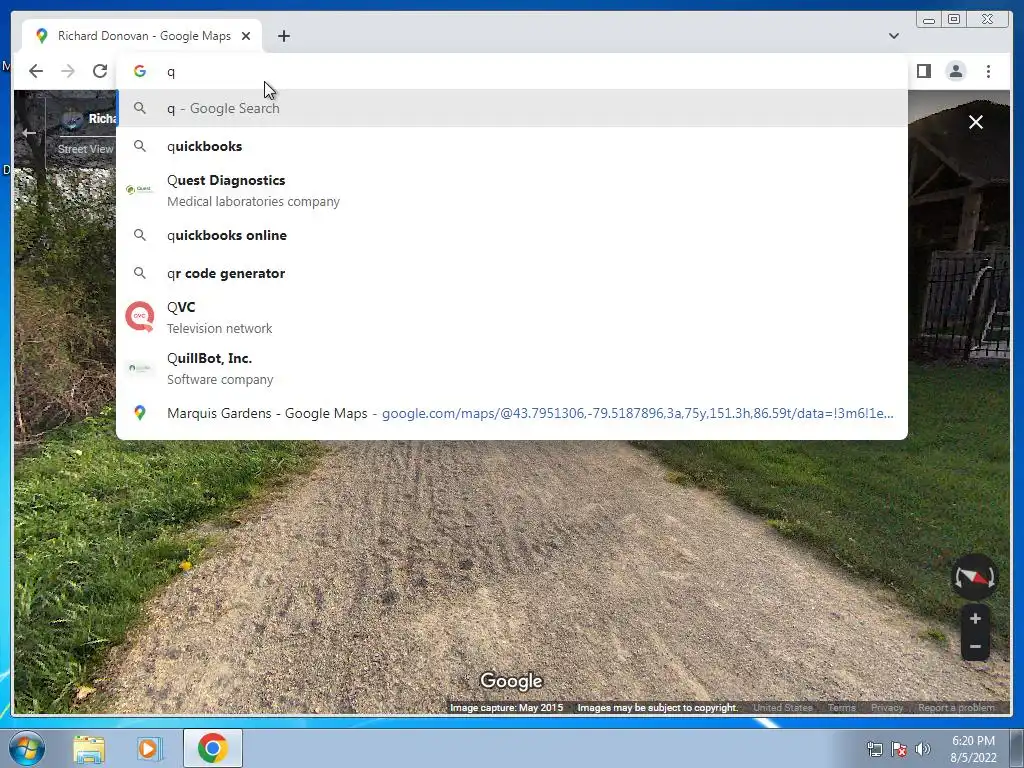Zoom out with the Street View minus button
1024x768 pixels.
pyautogui.click(x=975, y=647)
